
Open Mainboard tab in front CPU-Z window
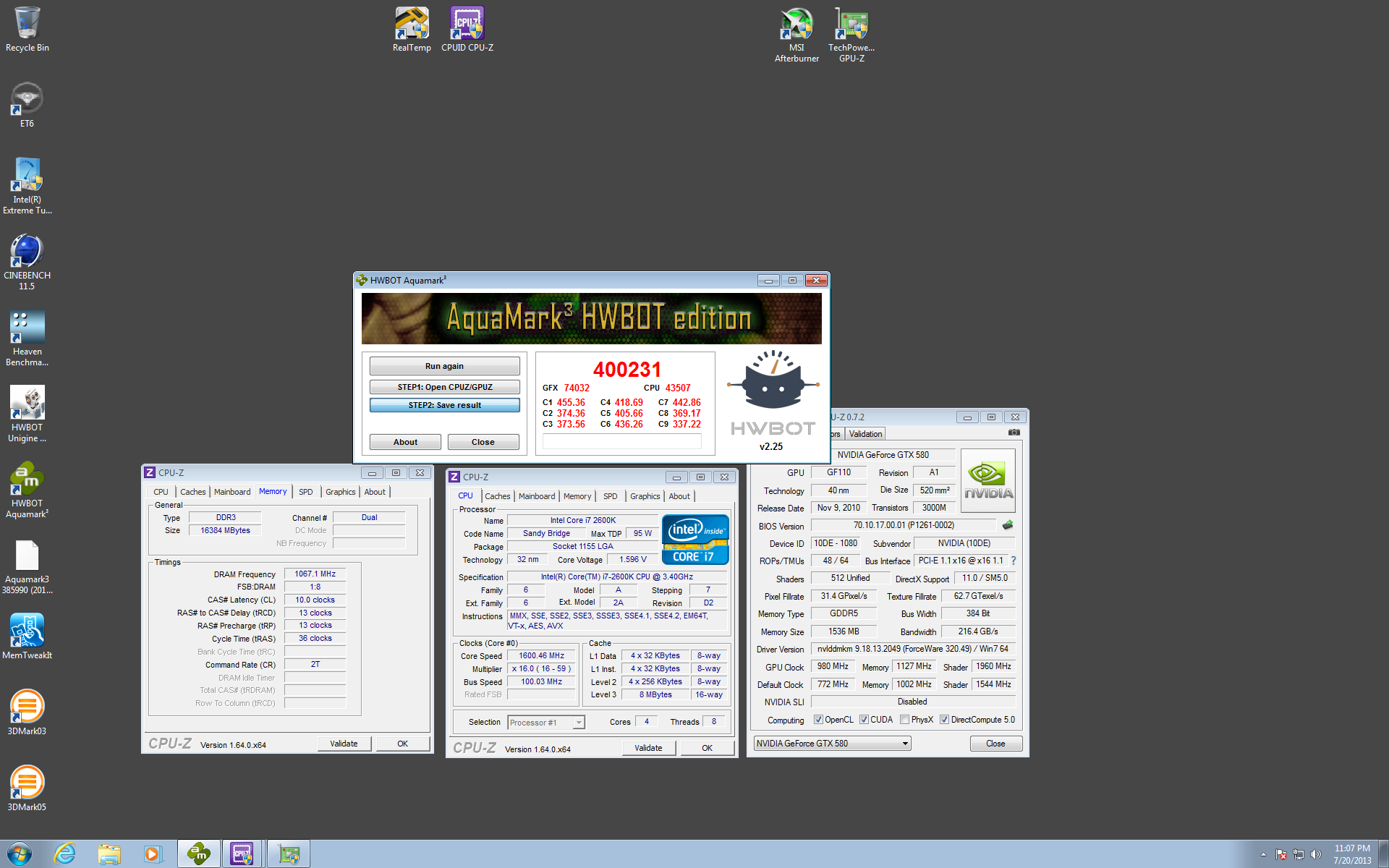click(x=537, y=496)
